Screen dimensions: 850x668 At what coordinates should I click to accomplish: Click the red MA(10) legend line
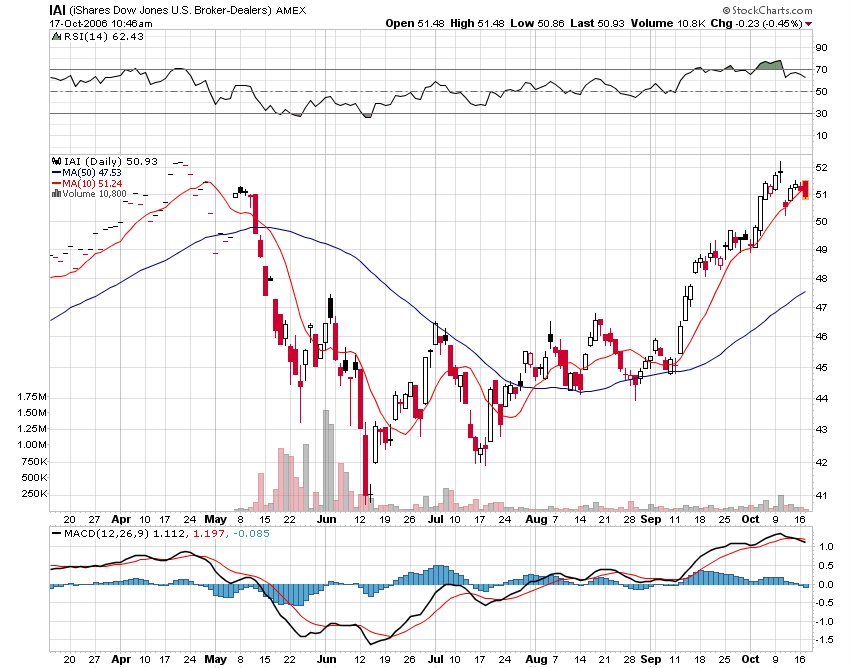pos(56,183)
